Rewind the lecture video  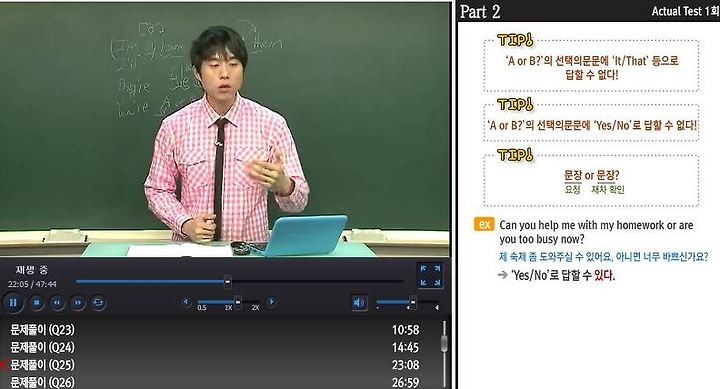57,303
